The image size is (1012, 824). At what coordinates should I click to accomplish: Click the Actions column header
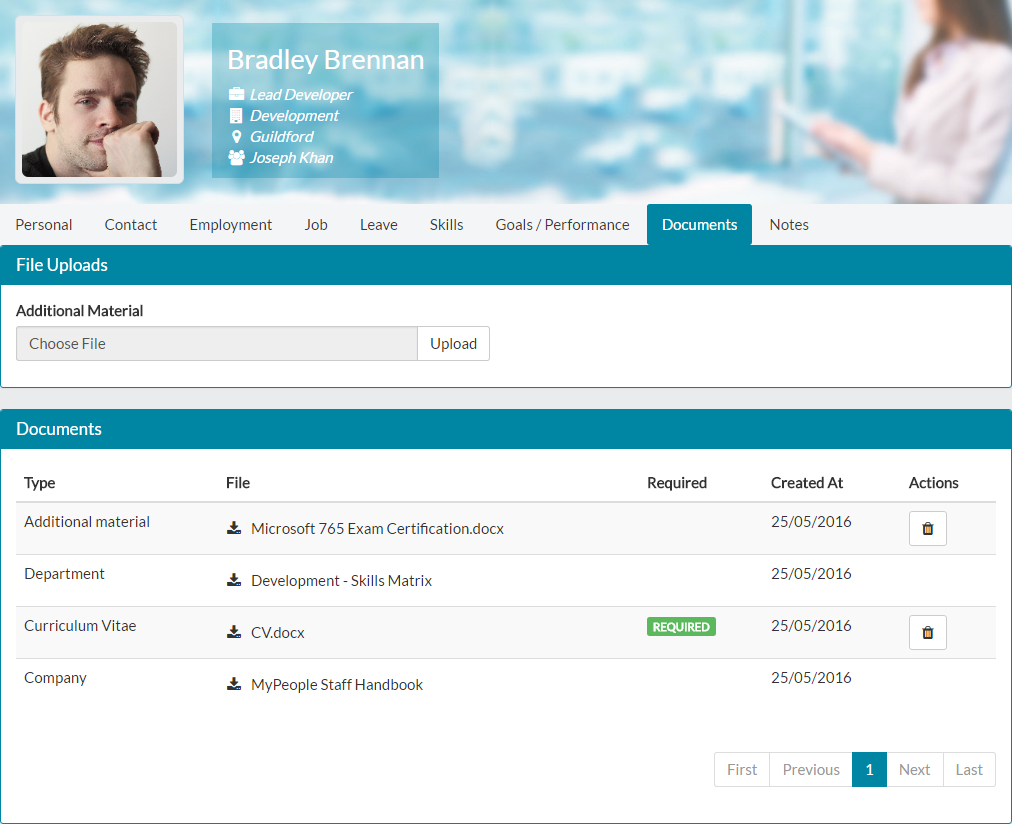(x=933, y=483)
